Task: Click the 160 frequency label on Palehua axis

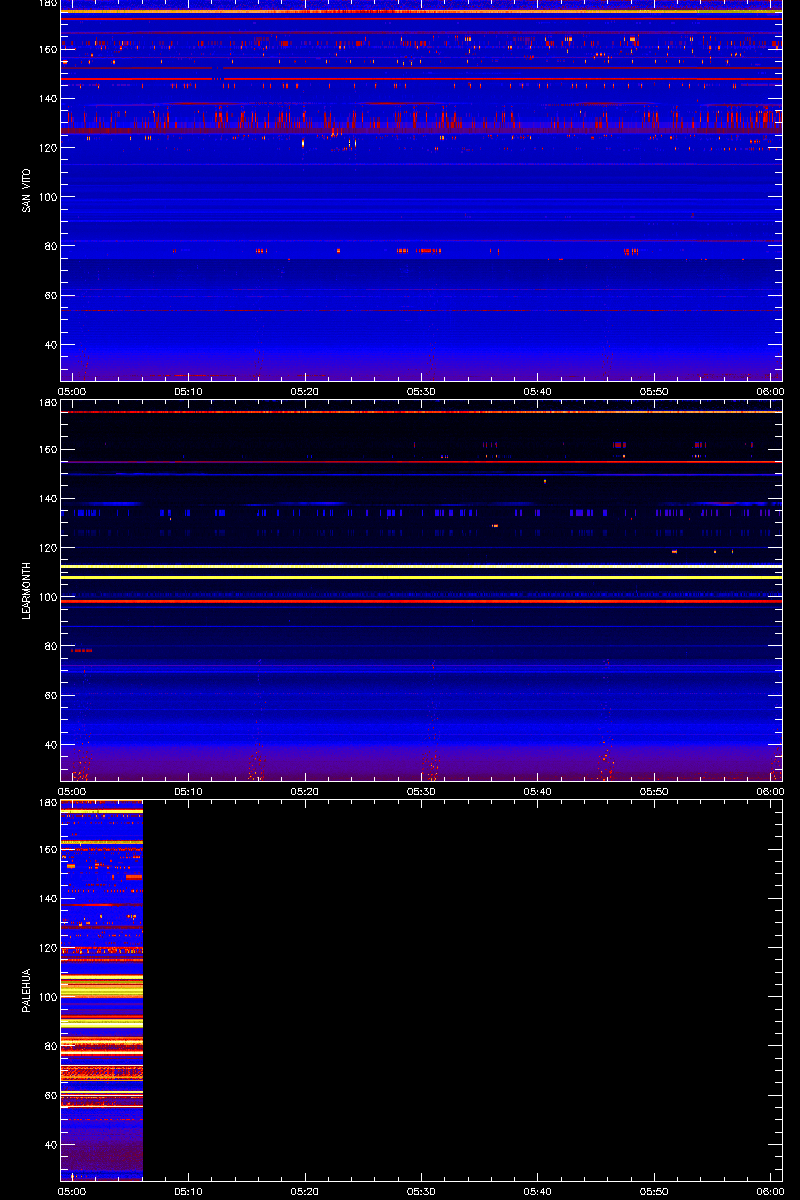Action: point(48,850)
